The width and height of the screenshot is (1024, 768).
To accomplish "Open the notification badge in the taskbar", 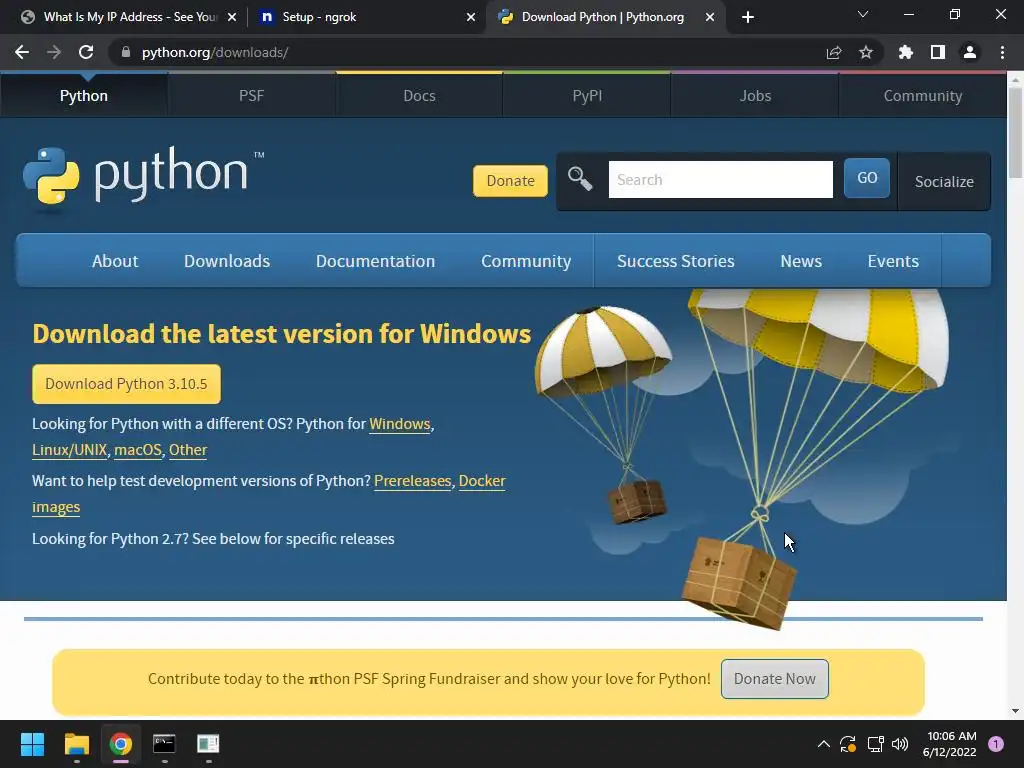I will coord(996,744).
